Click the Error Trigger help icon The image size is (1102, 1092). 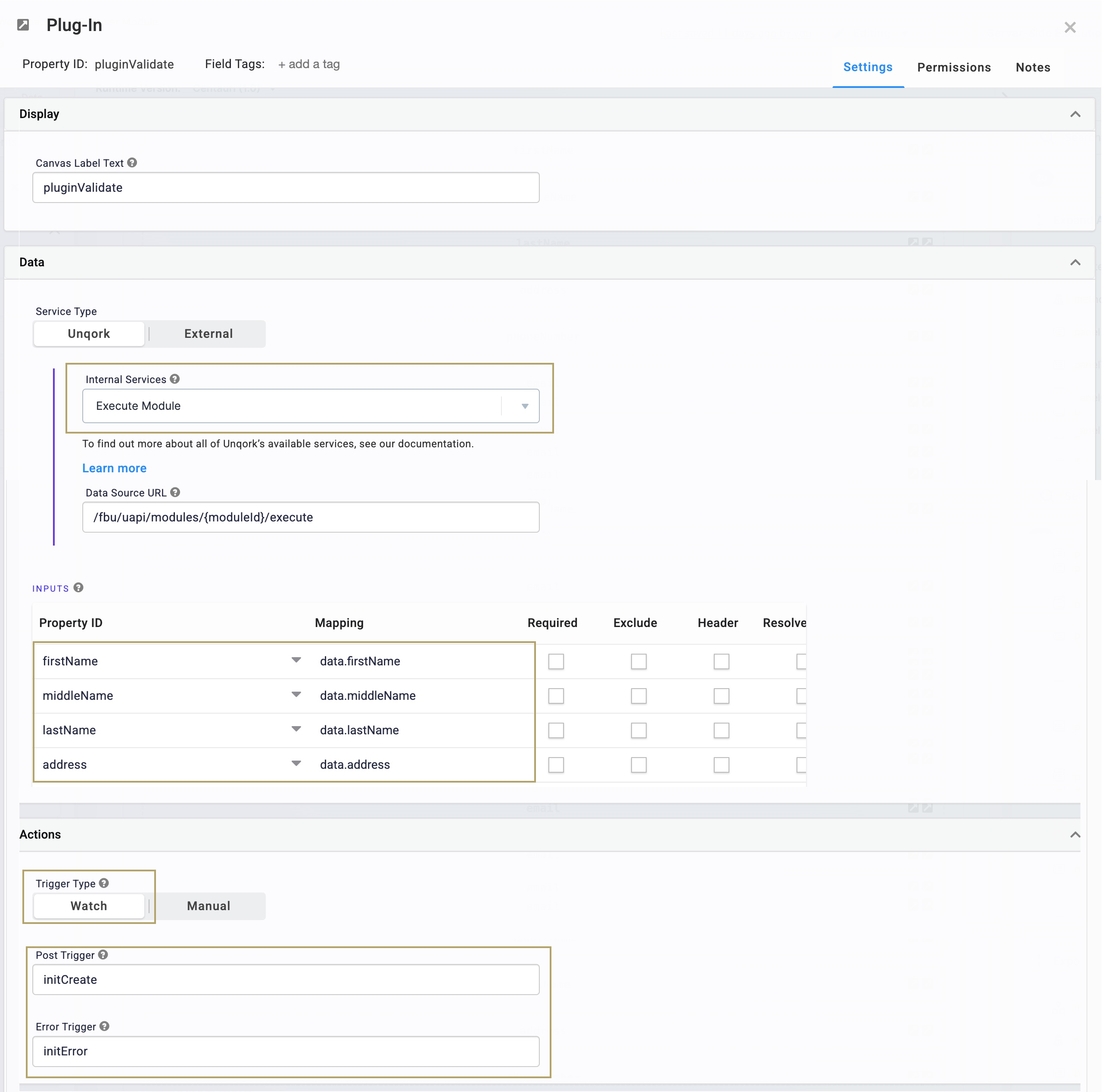pyautogui.click(x=104, y=1026)
